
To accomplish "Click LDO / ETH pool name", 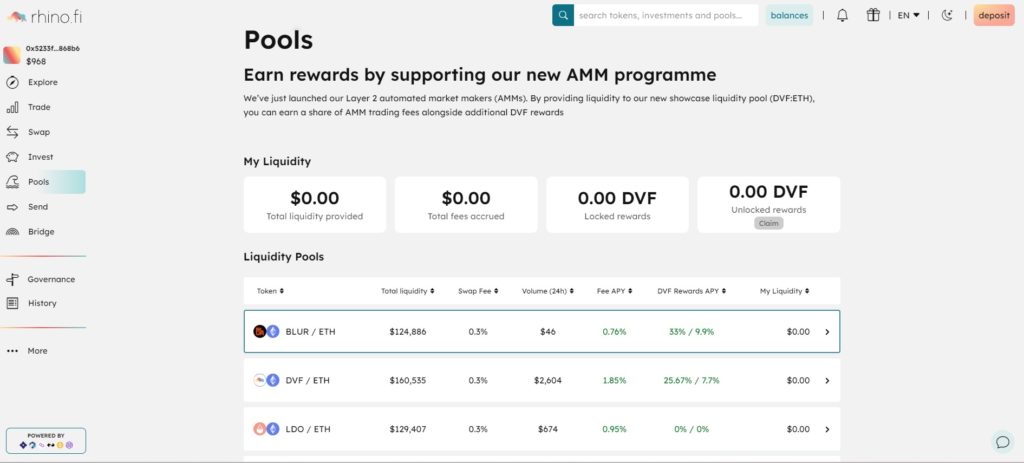I will point(308,430).
